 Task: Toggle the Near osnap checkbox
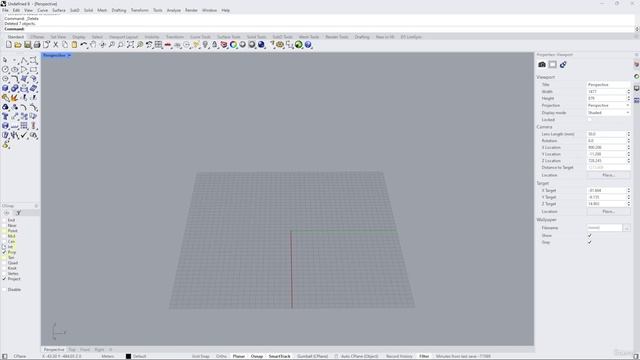tap(4, 225)
